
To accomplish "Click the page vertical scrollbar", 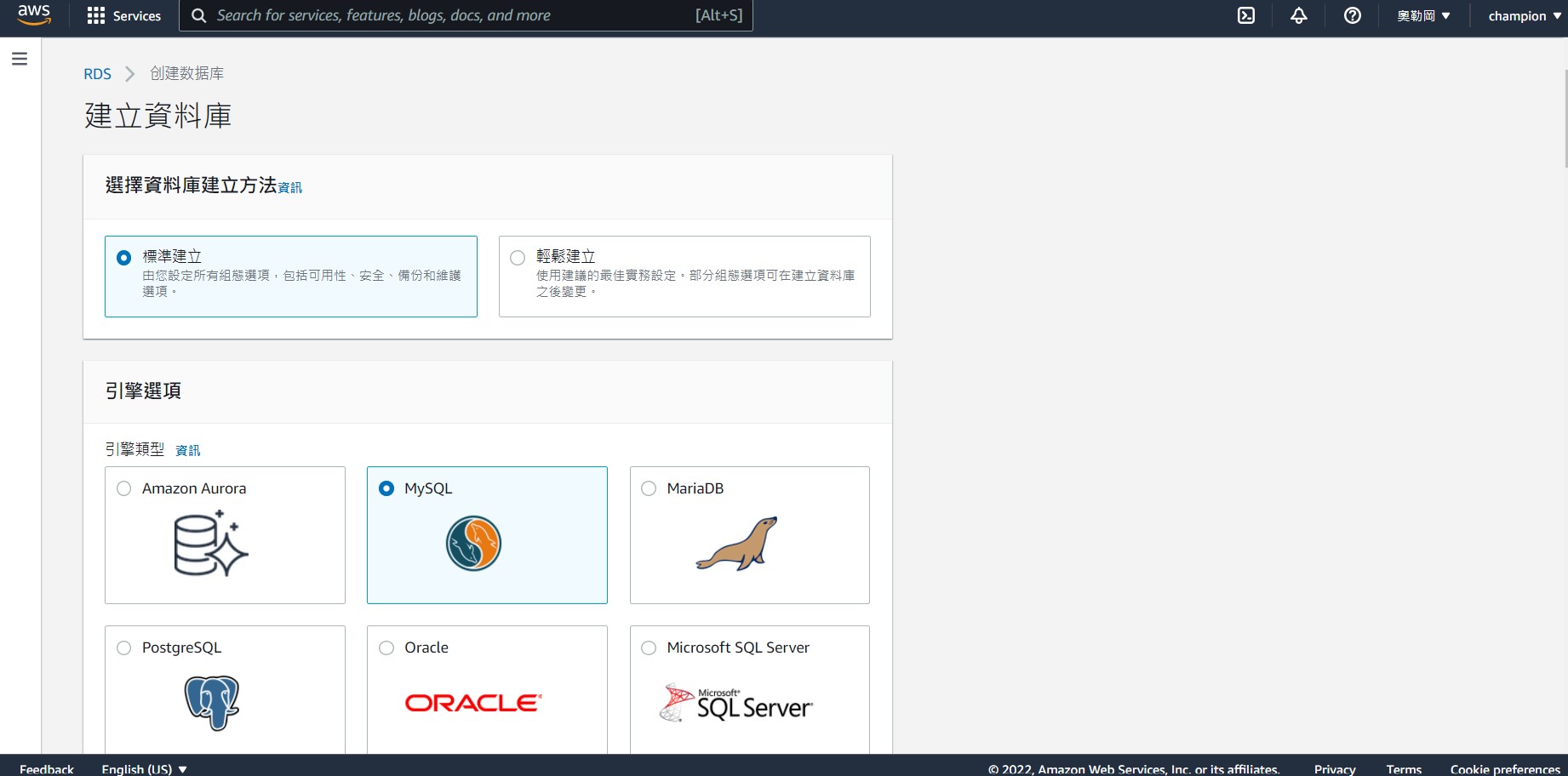I will (1565, 119).
